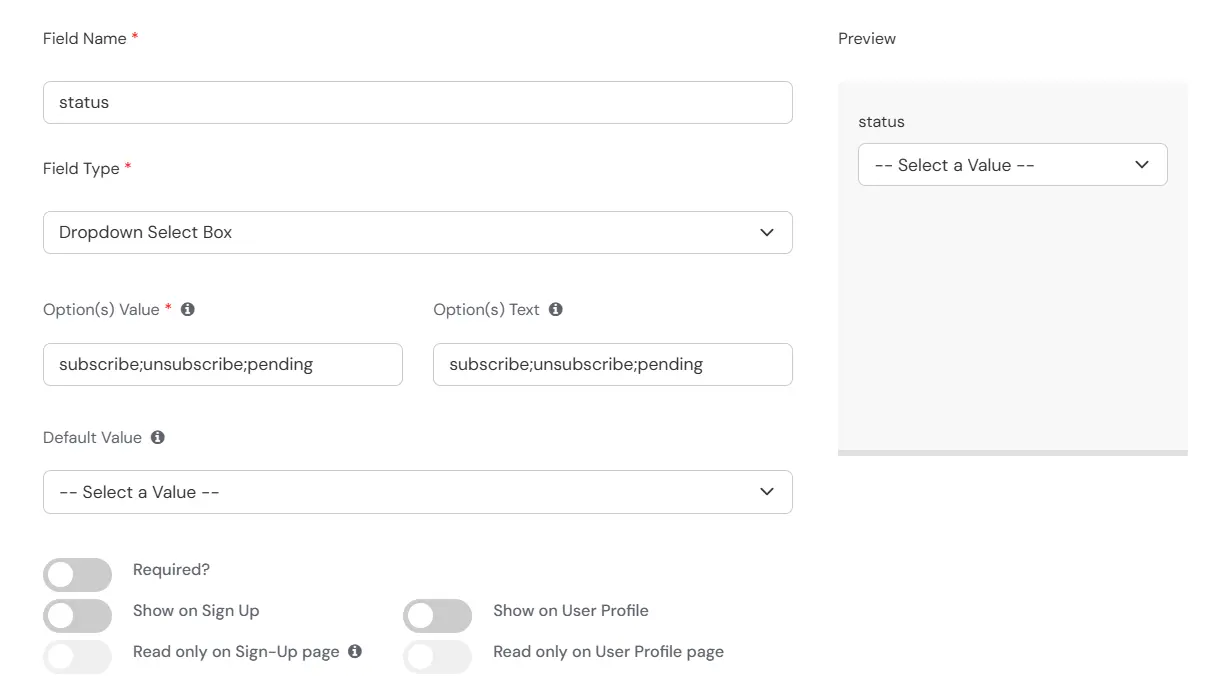Expand the status dropdown in Preview
The height and width of the screenshot is (690, 1227).
pyautogui.click(x=1013, y=165)
